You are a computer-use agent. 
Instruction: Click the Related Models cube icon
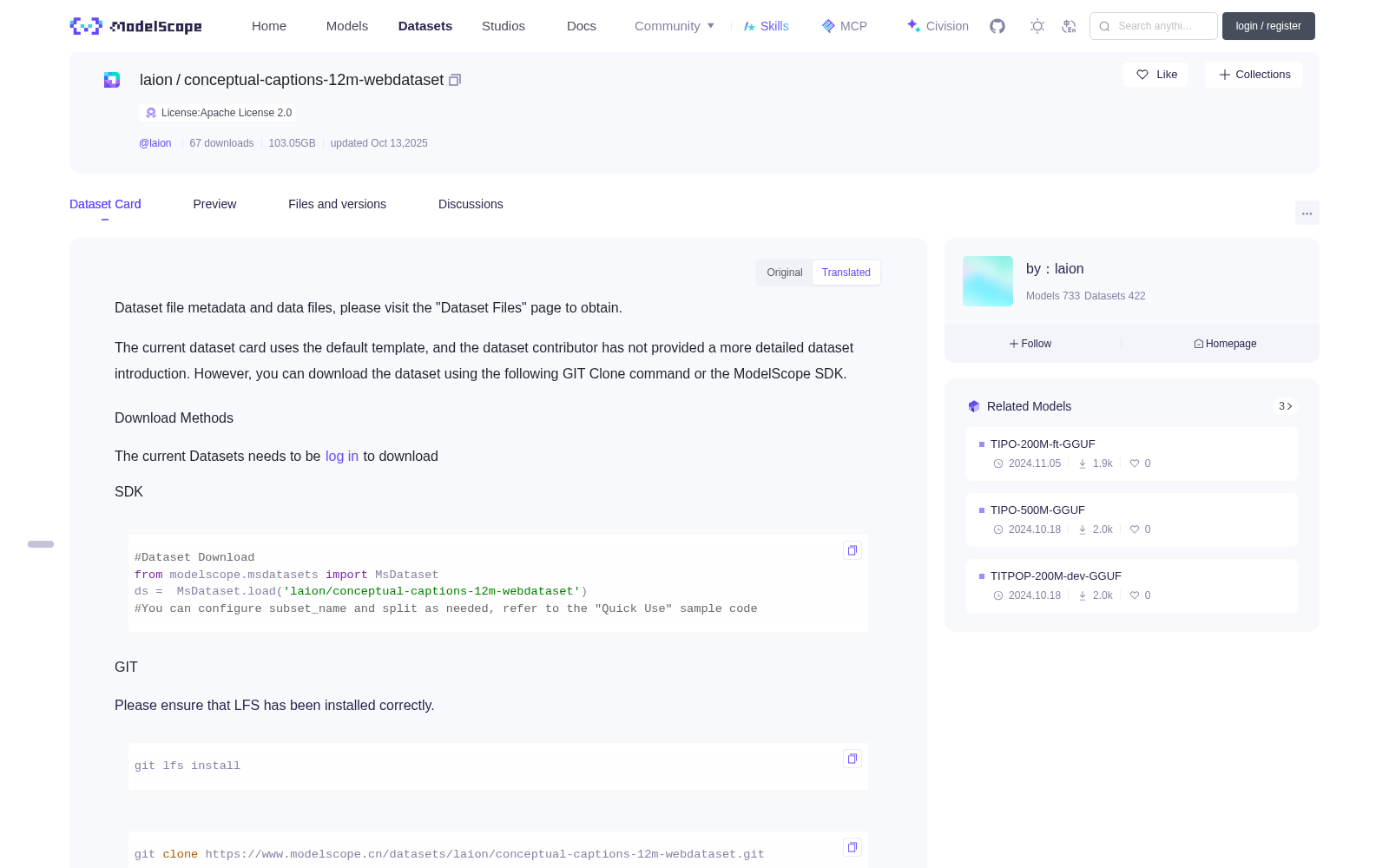pyautogui.click(x=974, y=406)
